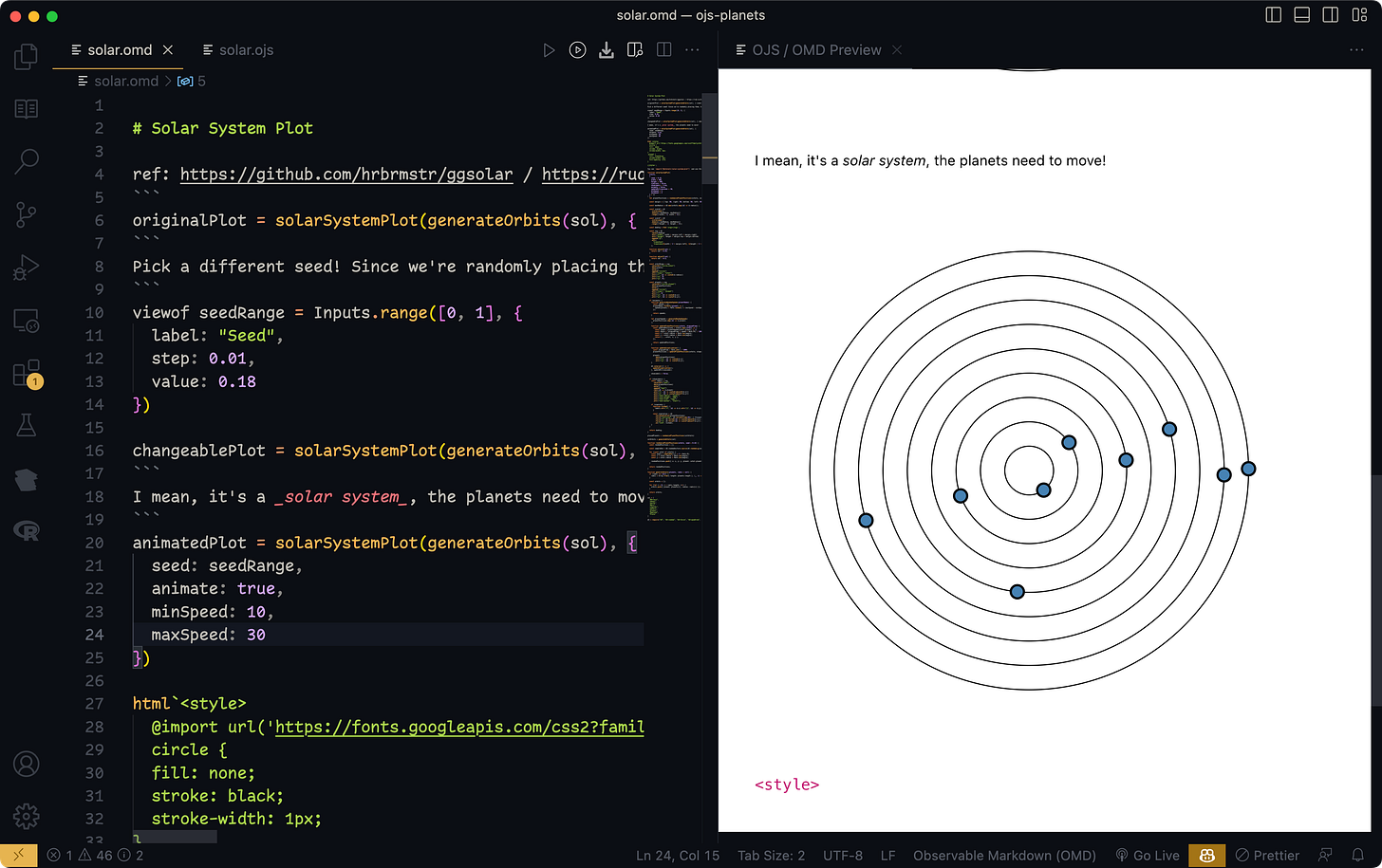Image resolution: width=1382 pixels, height=868 pixels.
Task: Start server with Go Live
Action: [1148, 856]
